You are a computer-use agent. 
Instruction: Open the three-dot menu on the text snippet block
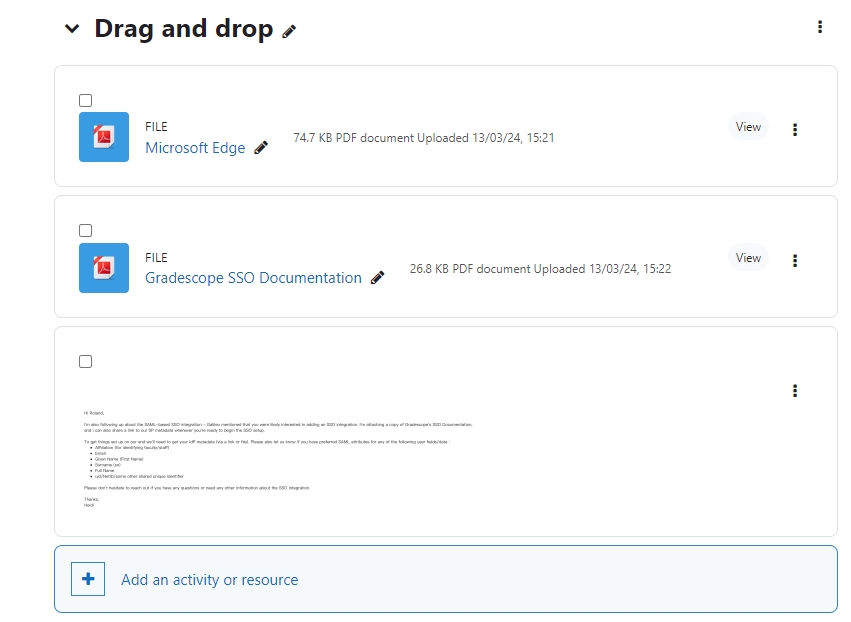click(795, 390)
